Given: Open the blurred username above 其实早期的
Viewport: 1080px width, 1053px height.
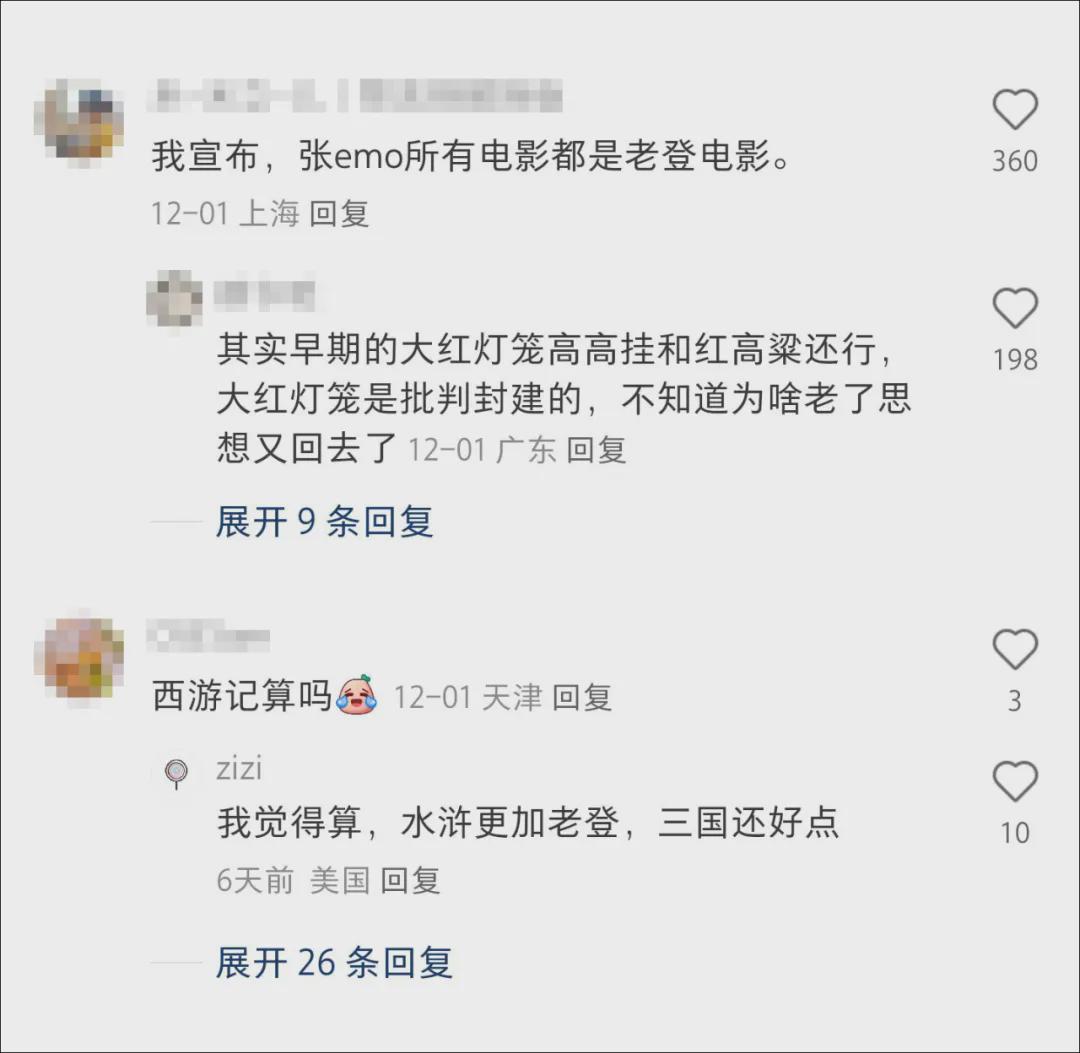Looking at the screenshot, I should 265,295.
